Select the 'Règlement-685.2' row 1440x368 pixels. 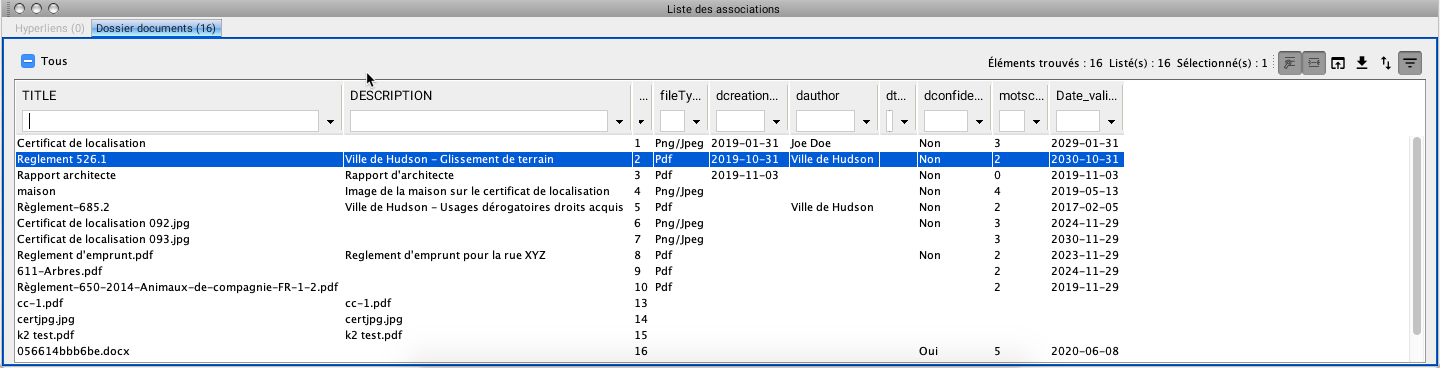pyautogui.click(x=569, y=207)
